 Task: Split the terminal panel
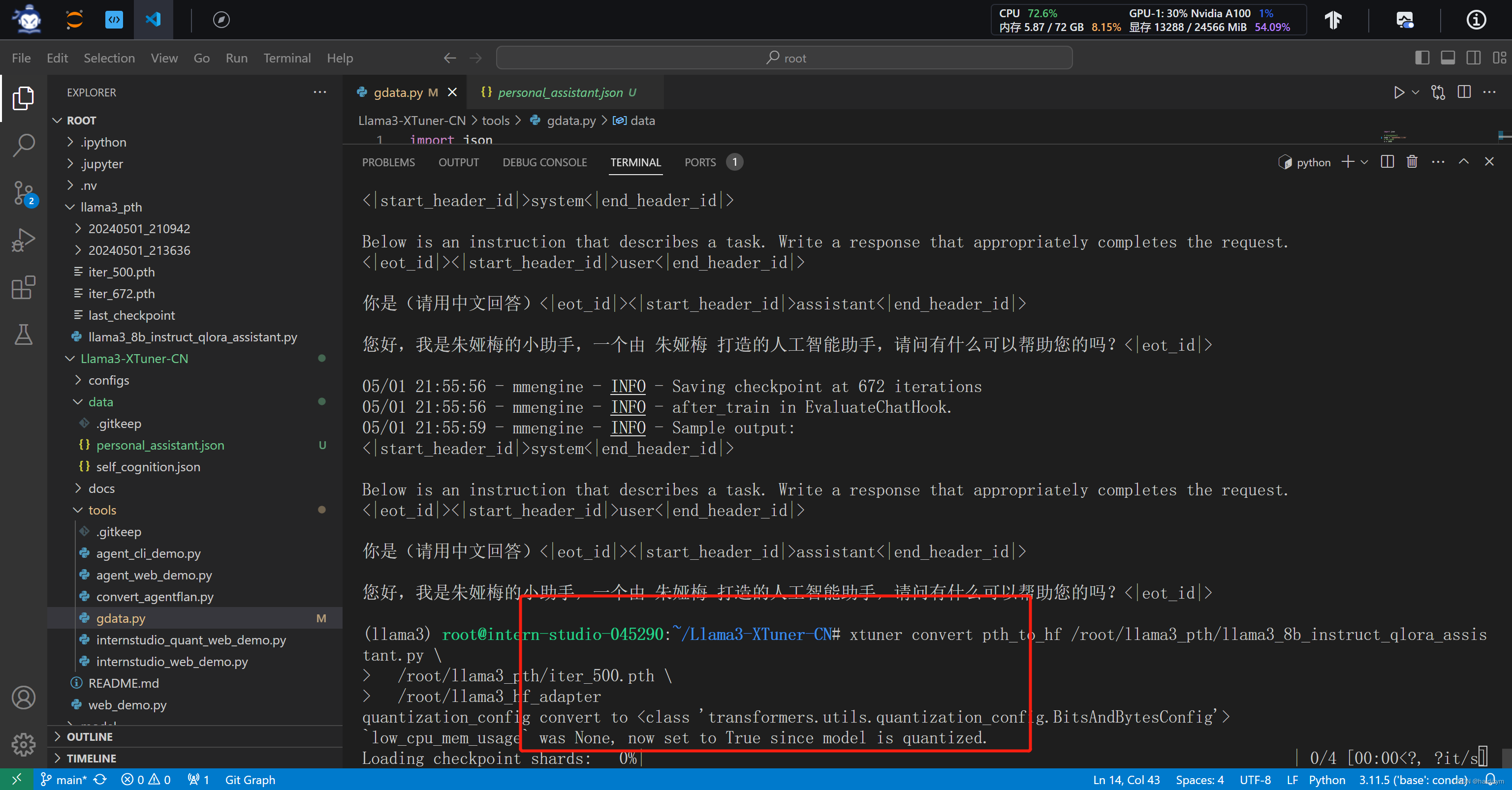click(1387, 161)
